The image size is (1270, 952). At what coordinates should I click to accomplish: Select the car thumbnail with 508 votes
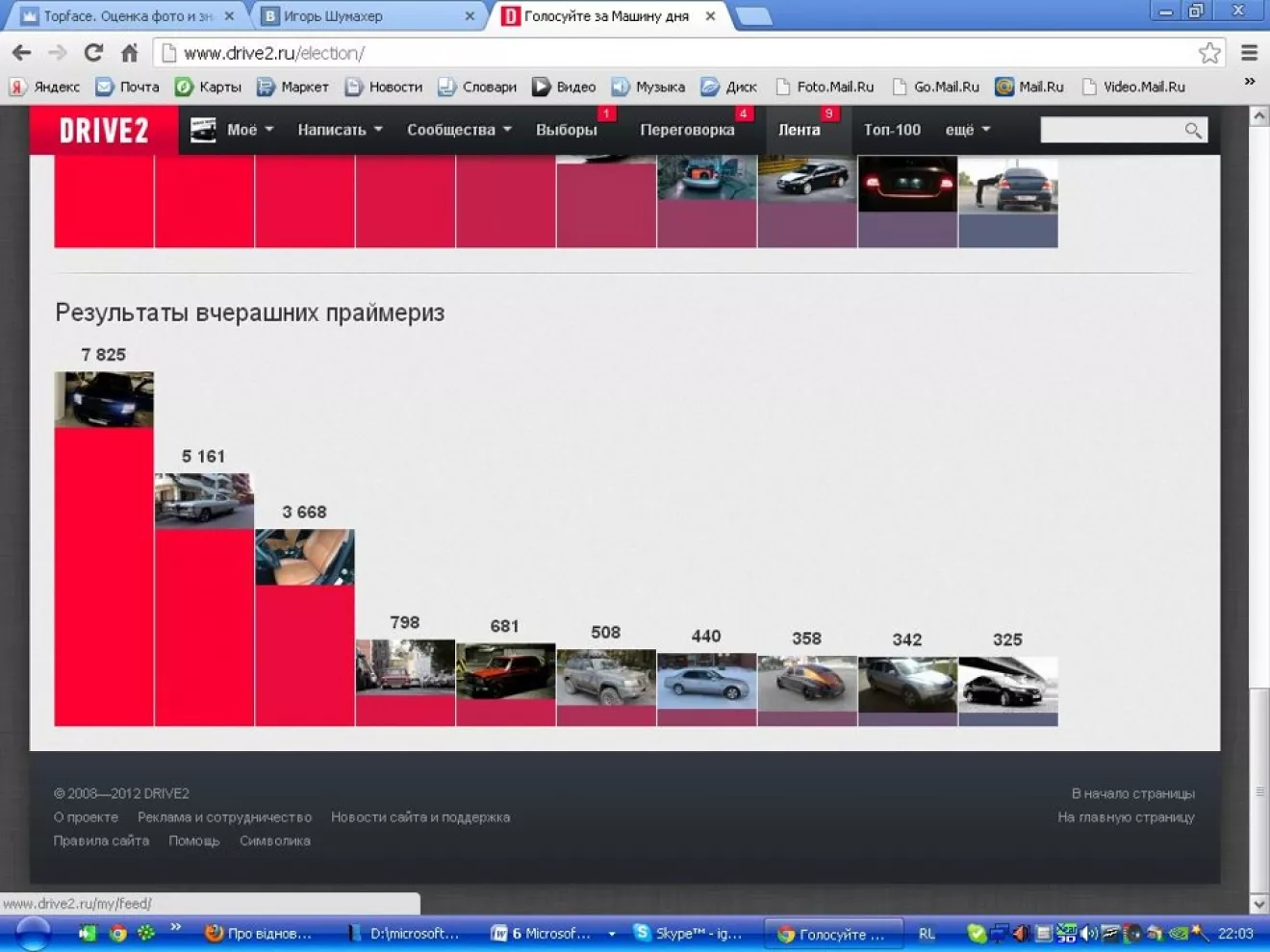[x=606, y=677]
